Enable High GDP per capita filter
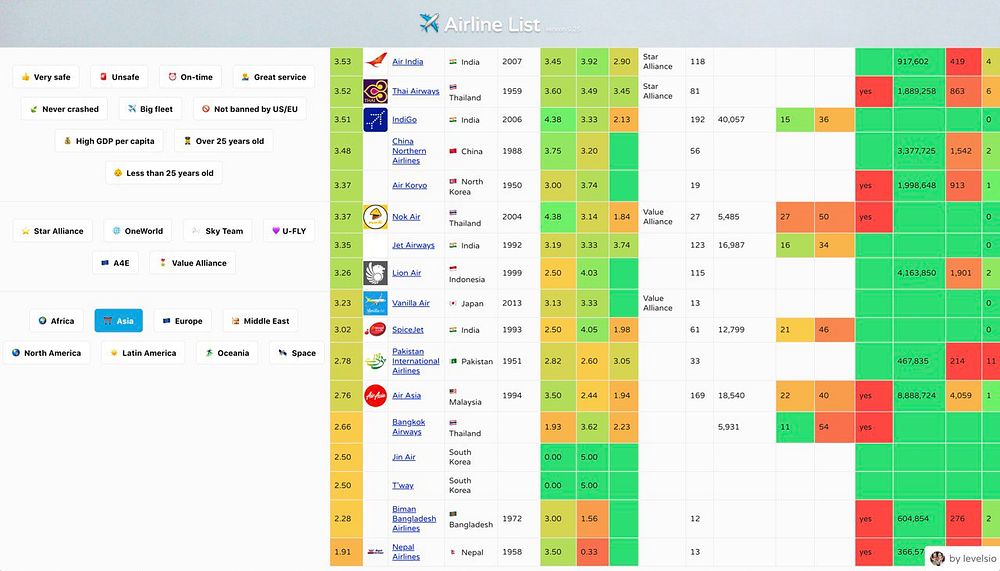 pyautogui.click(x=108, y=140)
